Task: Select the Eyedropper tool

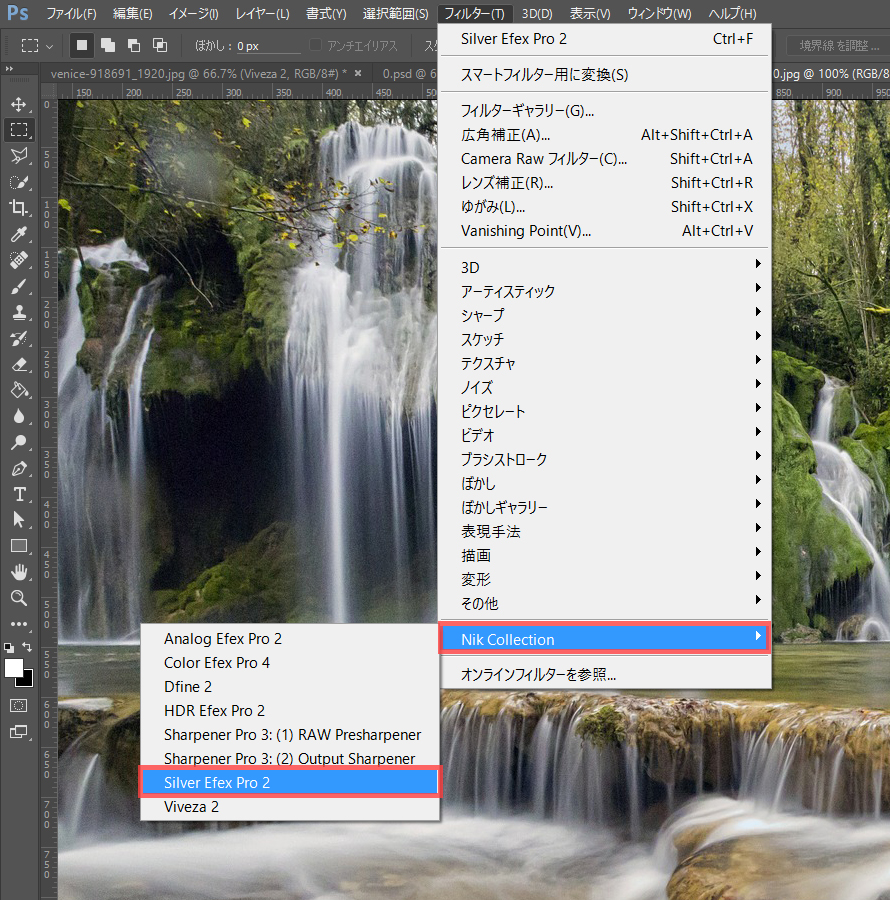Action: click(19, 234)
